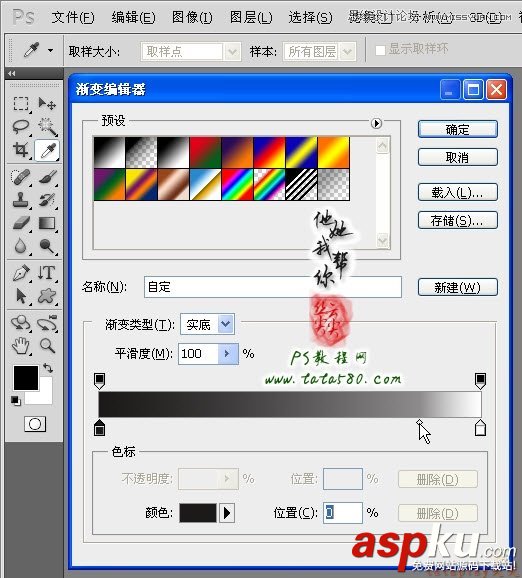The height and width of the screenshot is (578, 522).
Task: Select the Eraser tool
Action: pos(21,223)
